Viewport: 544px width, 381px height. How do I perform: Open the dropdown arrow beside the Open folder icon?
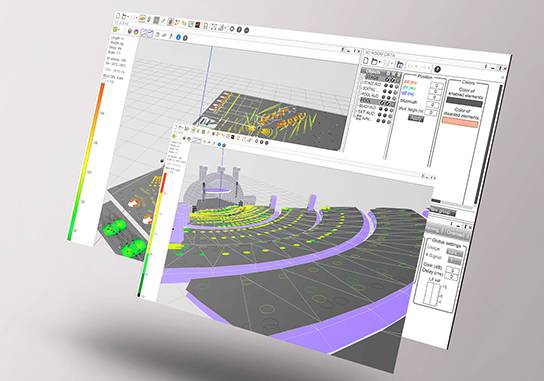coord(380,63)
